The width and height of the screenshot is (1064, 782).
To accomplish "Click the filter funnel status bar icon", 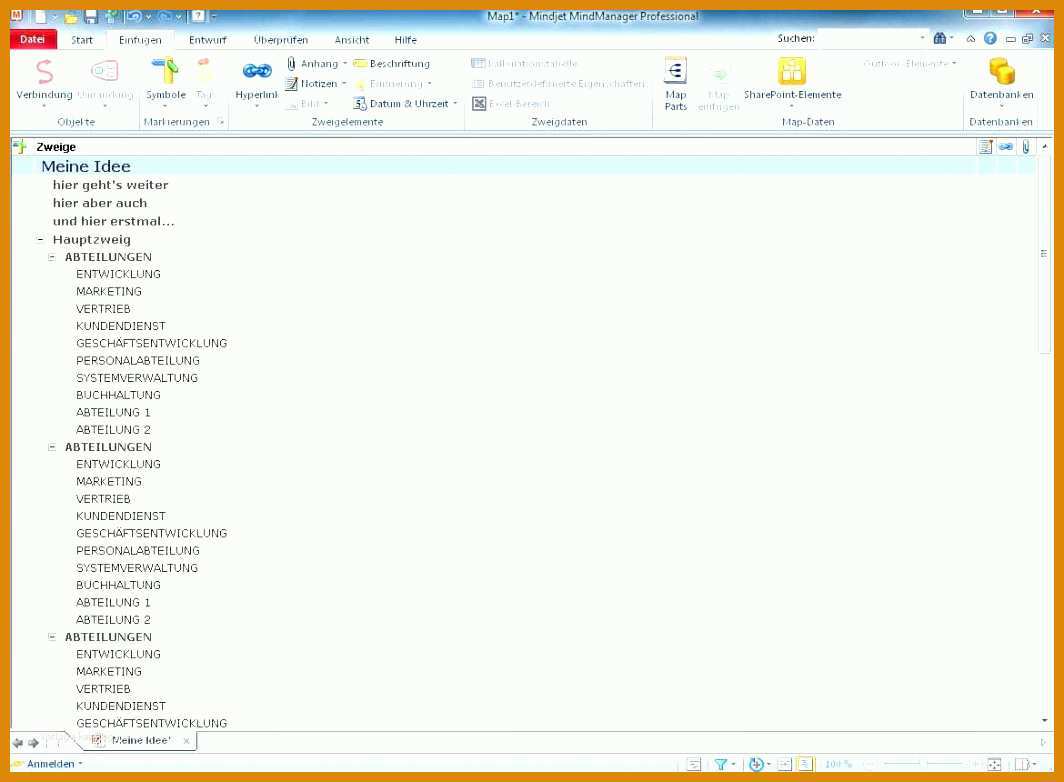I will point(721,764).
